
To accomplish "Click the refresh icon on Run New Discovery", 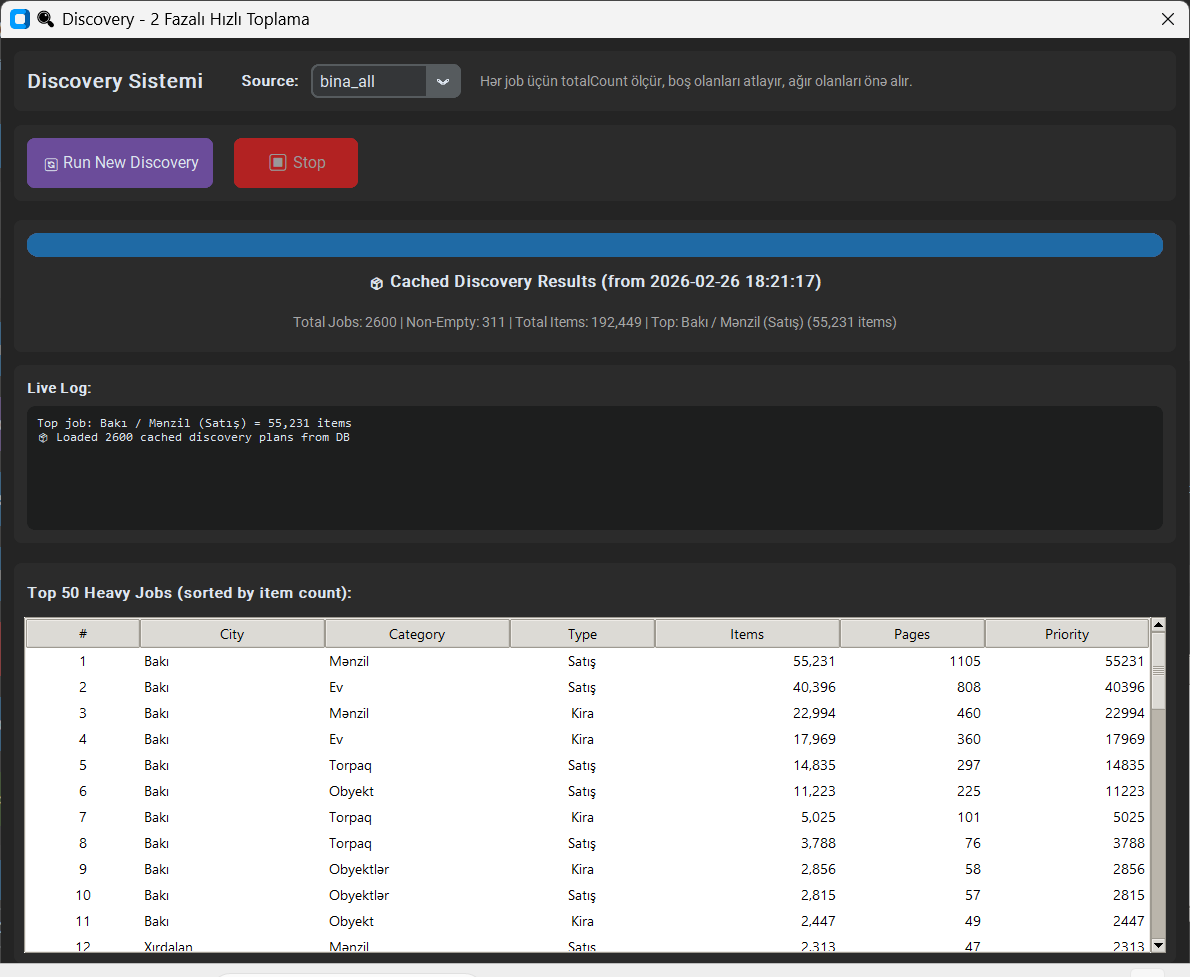I will pos(51,164).
